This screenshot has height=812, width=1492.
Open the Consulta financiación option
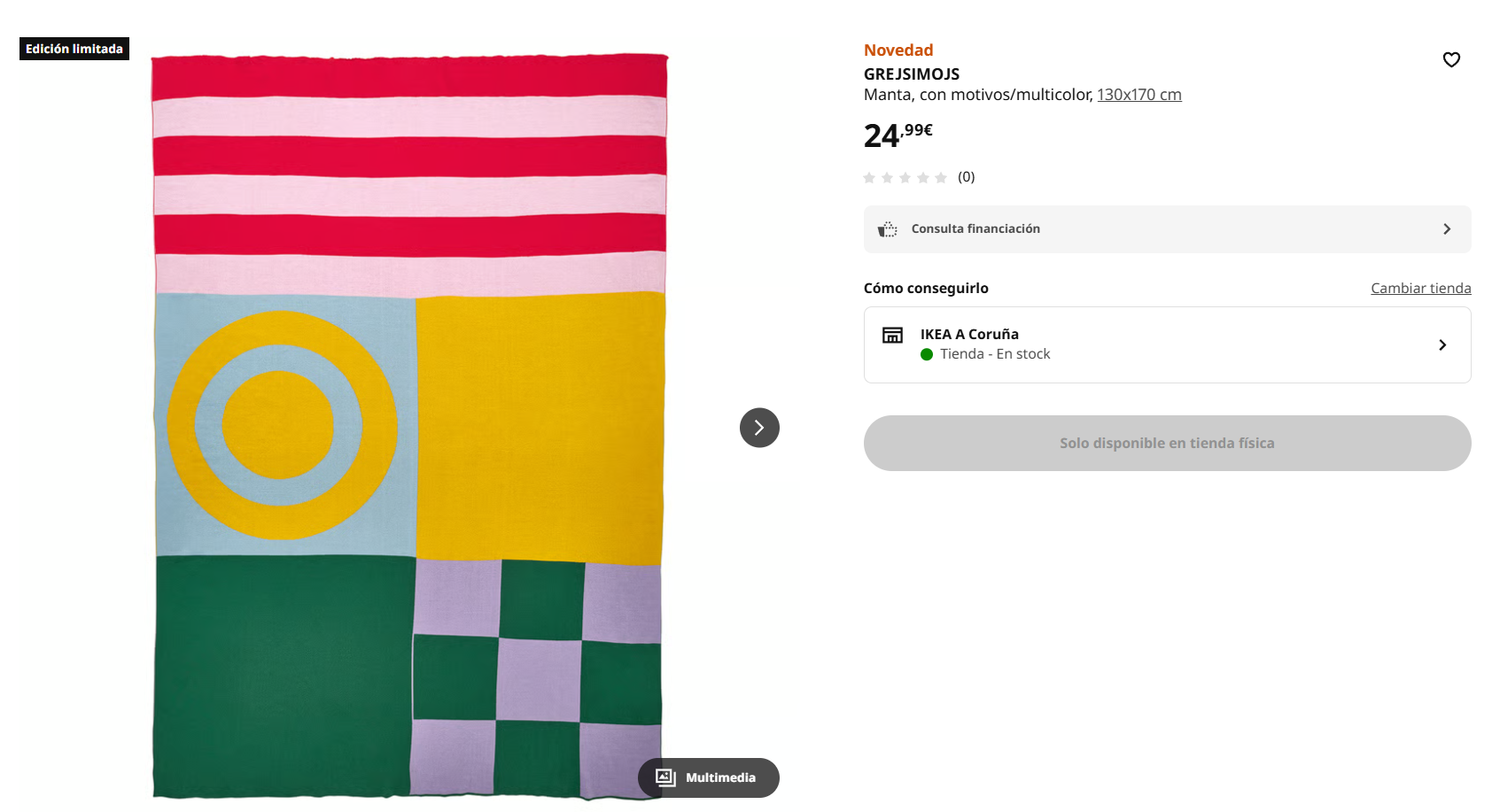point(975,229)
